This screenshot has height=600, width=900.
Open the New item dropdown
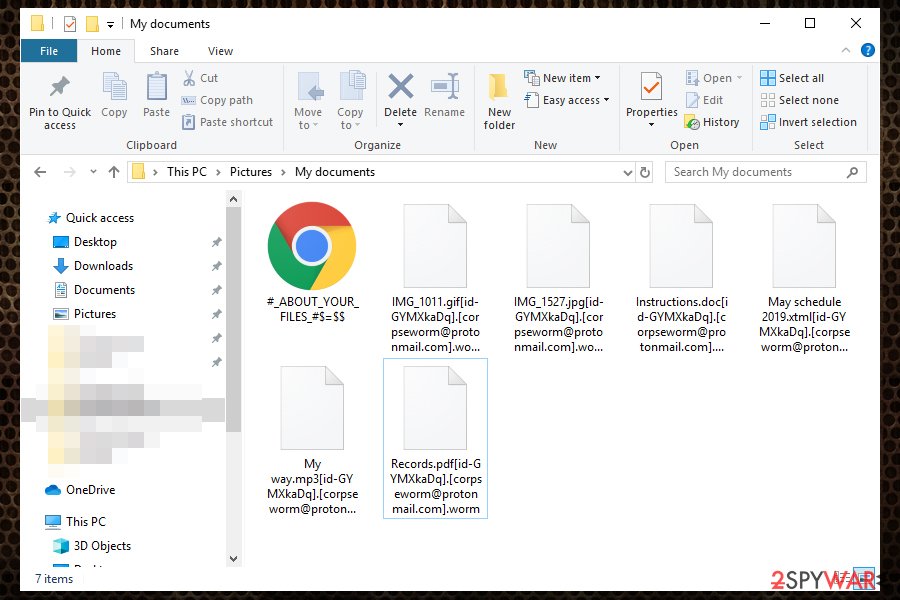(562, 78)
